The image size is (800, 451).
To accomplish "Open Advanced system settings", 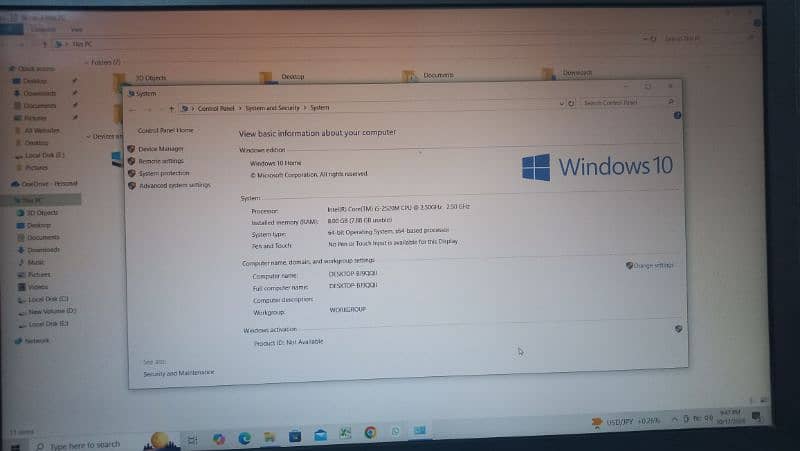I will (x=174, y=185).
